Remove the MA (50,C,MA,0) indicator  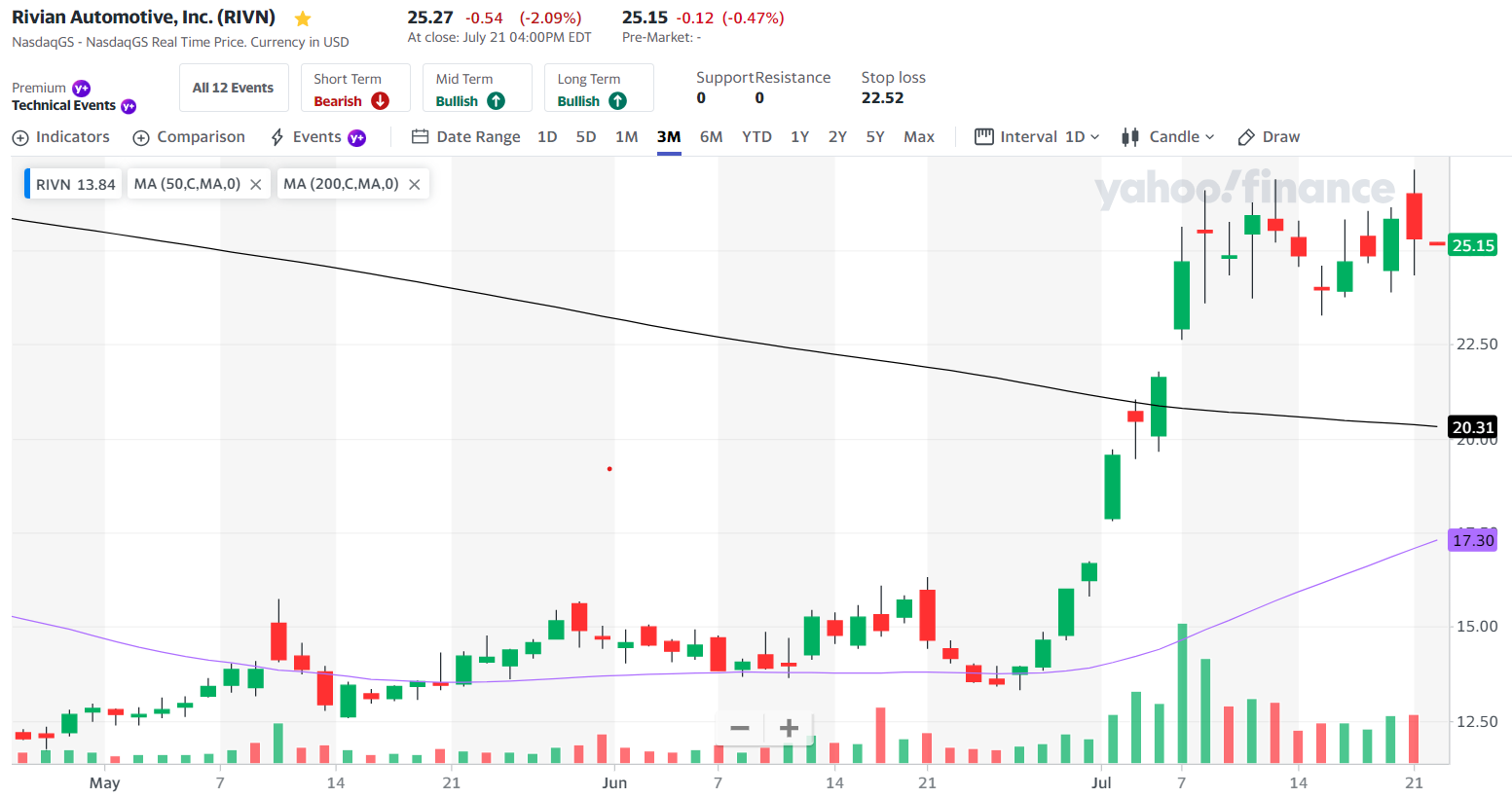[256, 185]
